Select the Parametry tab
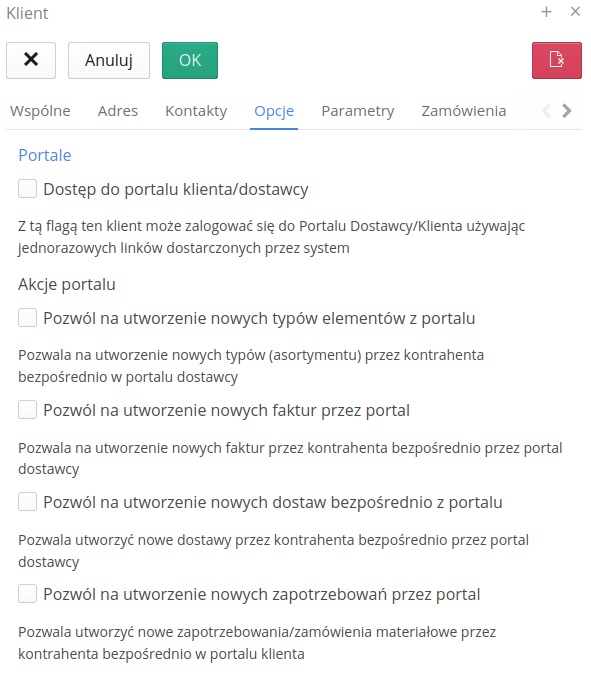The image size is (591, 683). tap(358, 111)
